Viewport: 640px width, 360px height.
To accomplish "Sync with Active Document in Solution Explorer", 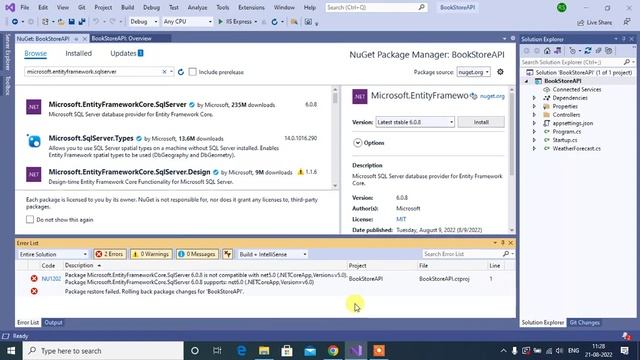I will pos(588,51).
